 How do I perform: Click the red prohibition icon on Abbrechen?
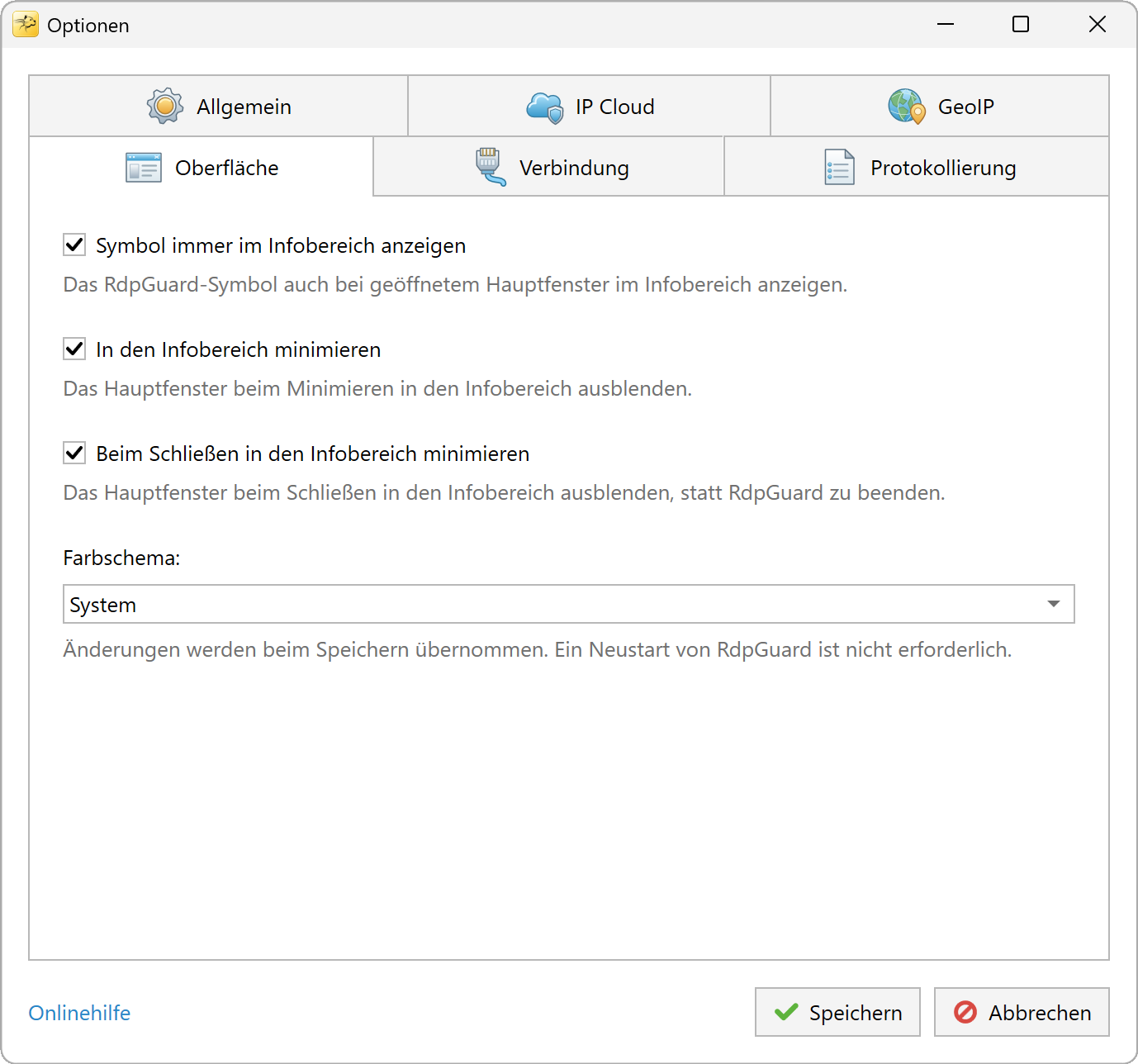(x=965, y=1012)
